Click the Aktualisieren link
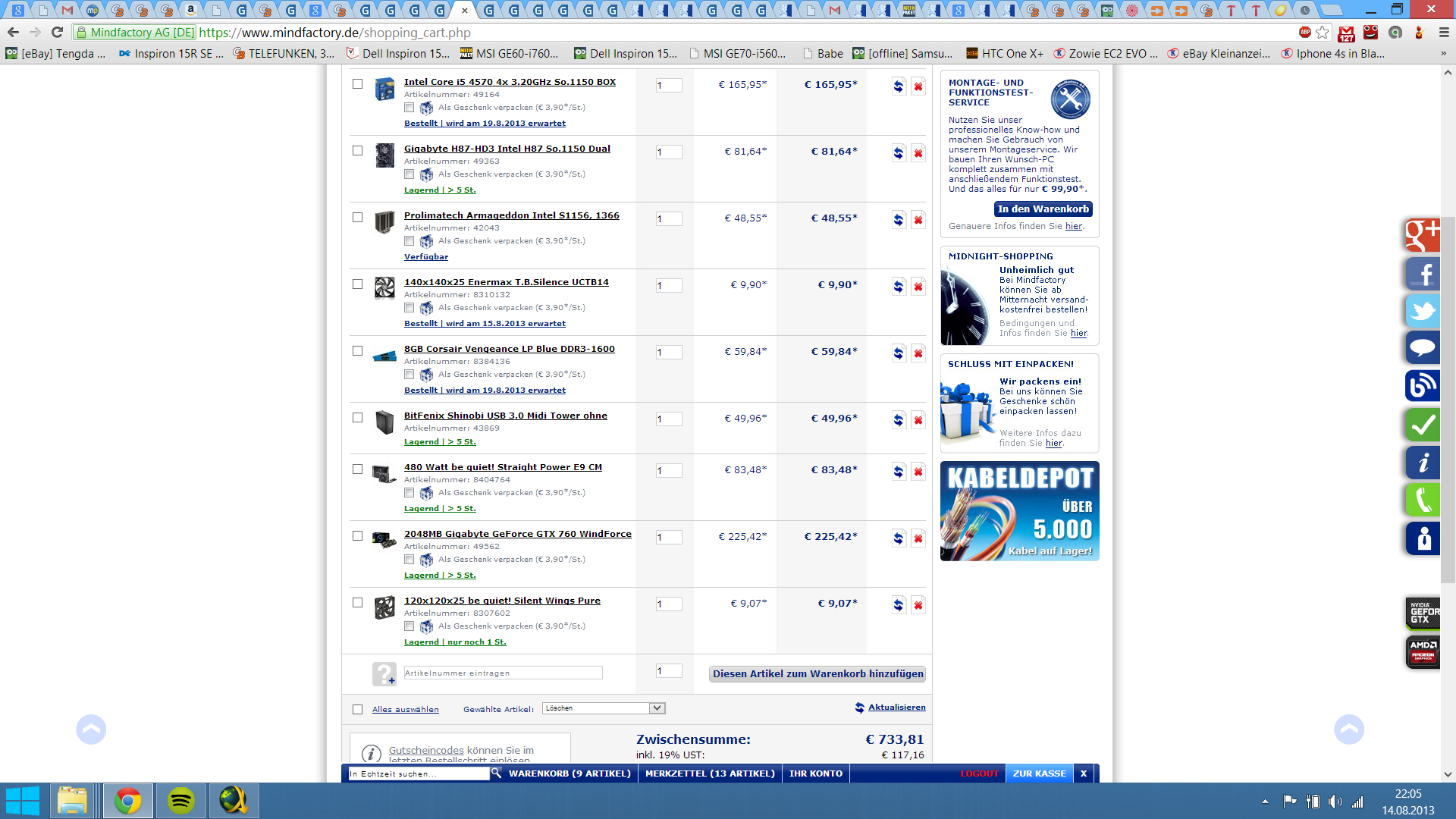 tap(896, 708)
